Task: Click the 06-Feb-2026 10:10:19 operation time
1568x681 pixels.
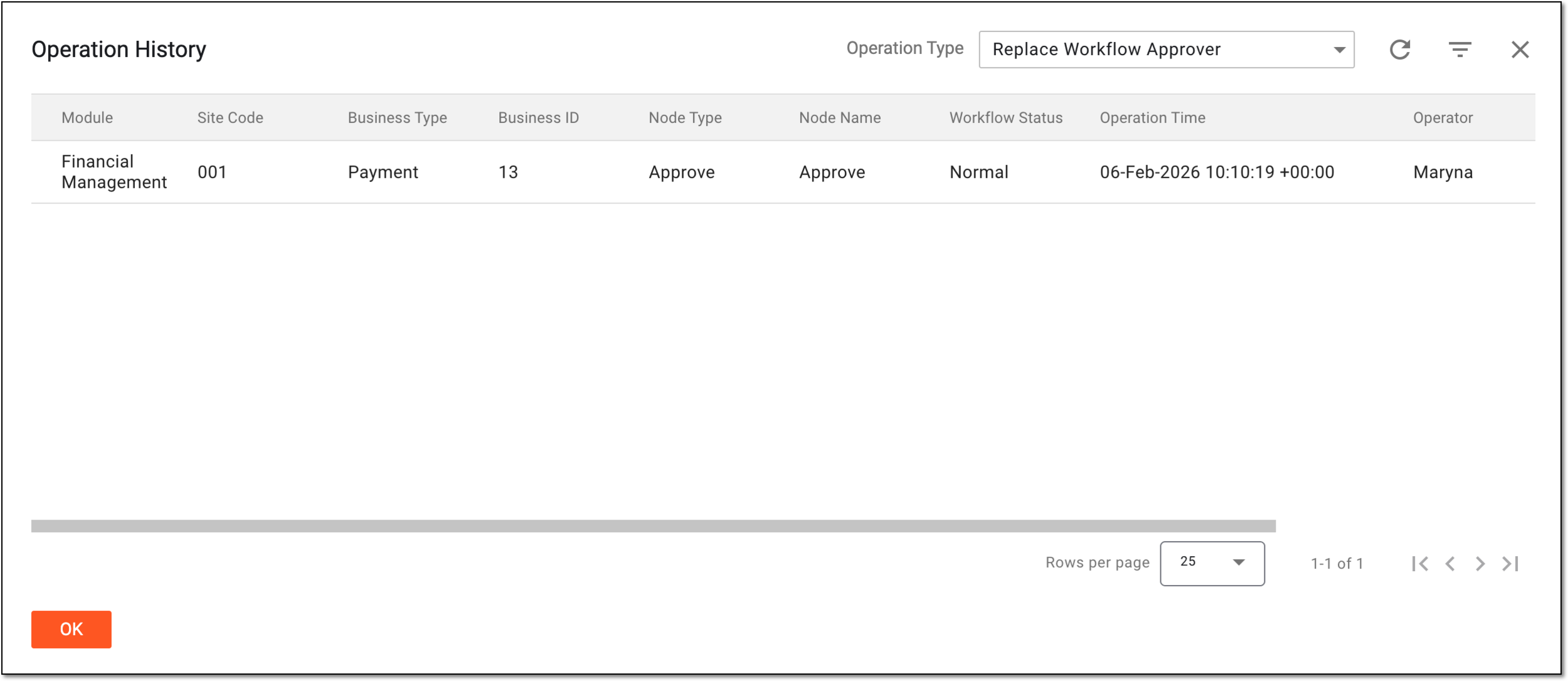Action: coord(1217,173)
